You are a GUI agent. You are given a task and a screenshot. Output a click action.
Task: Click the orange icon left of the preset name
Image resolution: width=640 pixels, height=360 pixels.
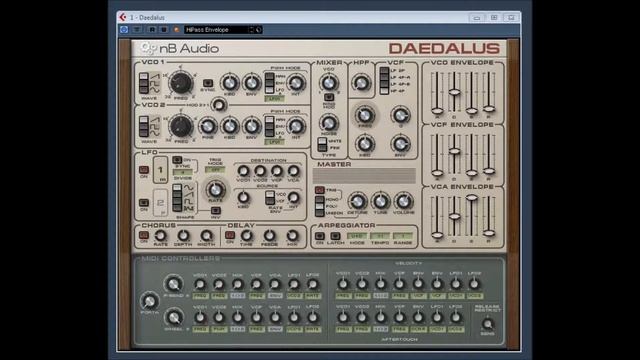click(176, 30)
